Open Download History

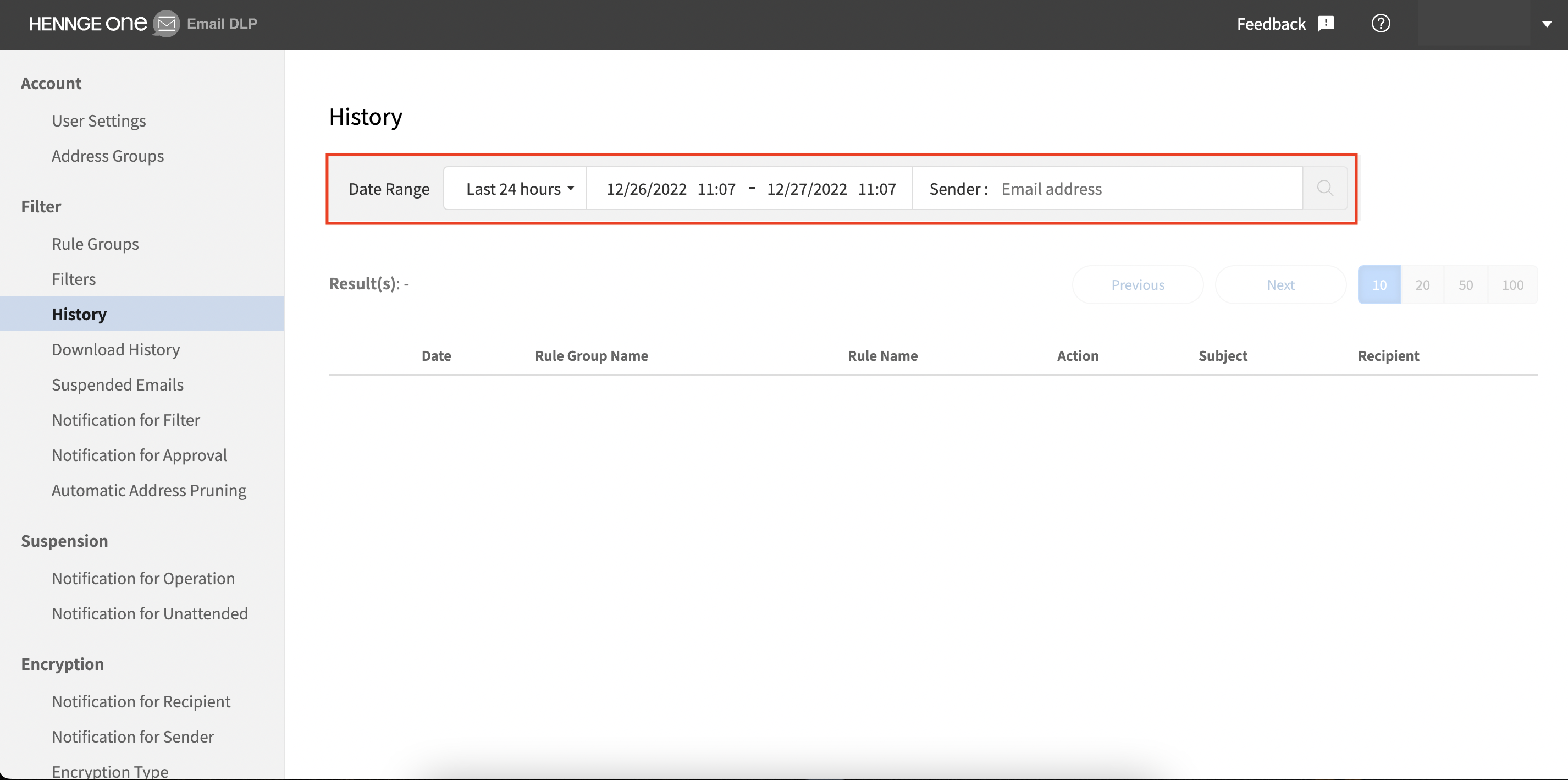coord(115,349)
